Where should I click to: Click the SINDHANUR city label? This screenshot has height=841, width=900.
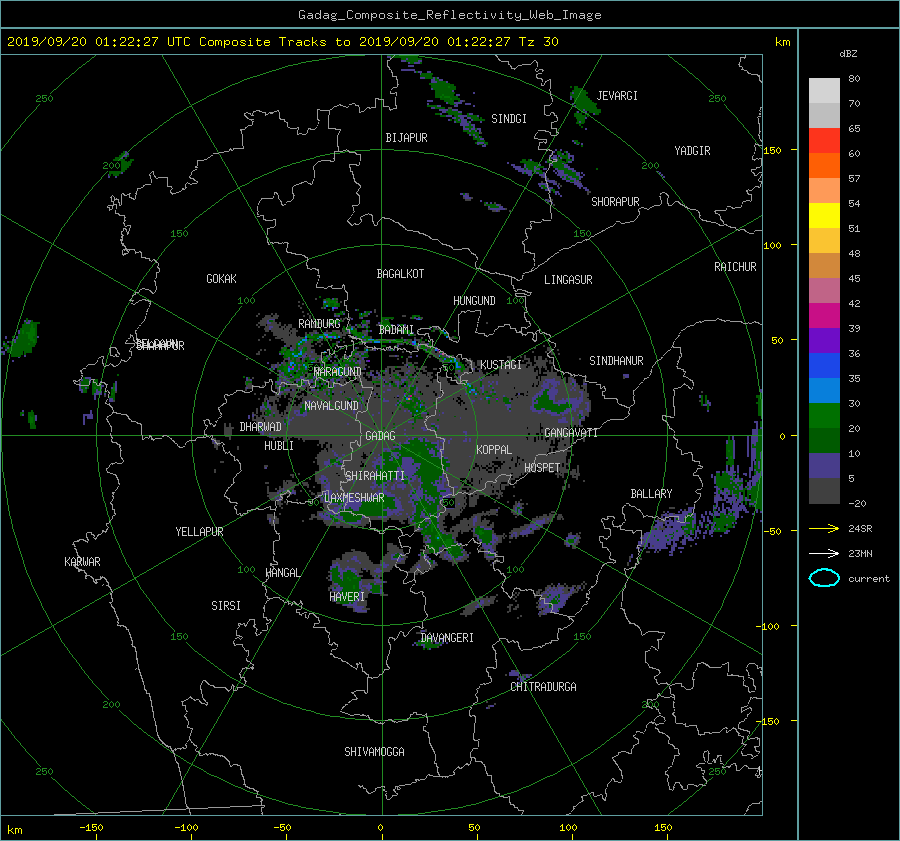click(616, 361)
